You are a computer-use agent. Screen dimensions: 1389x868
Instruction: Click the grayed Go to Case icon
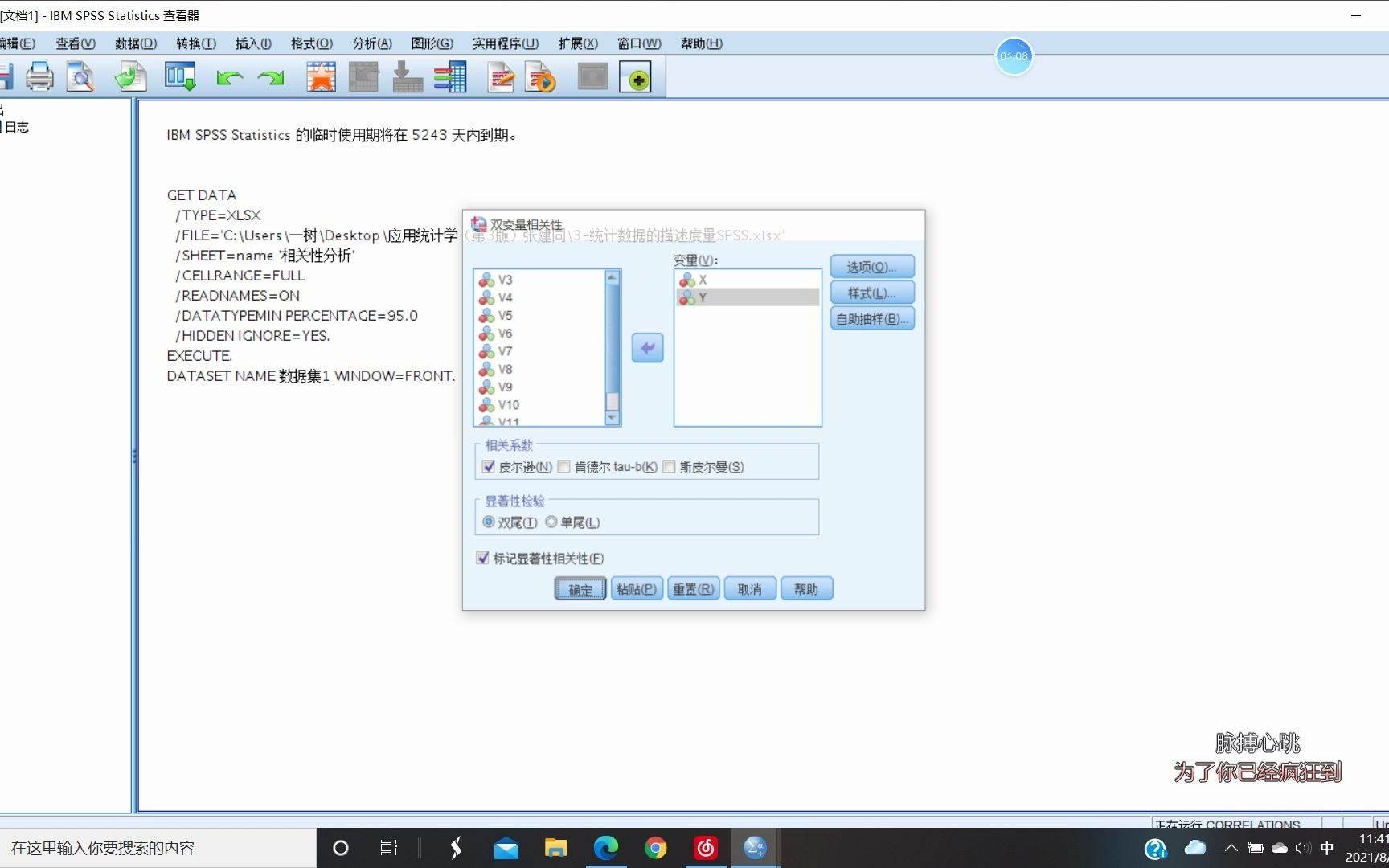click(x=363, y=78)
